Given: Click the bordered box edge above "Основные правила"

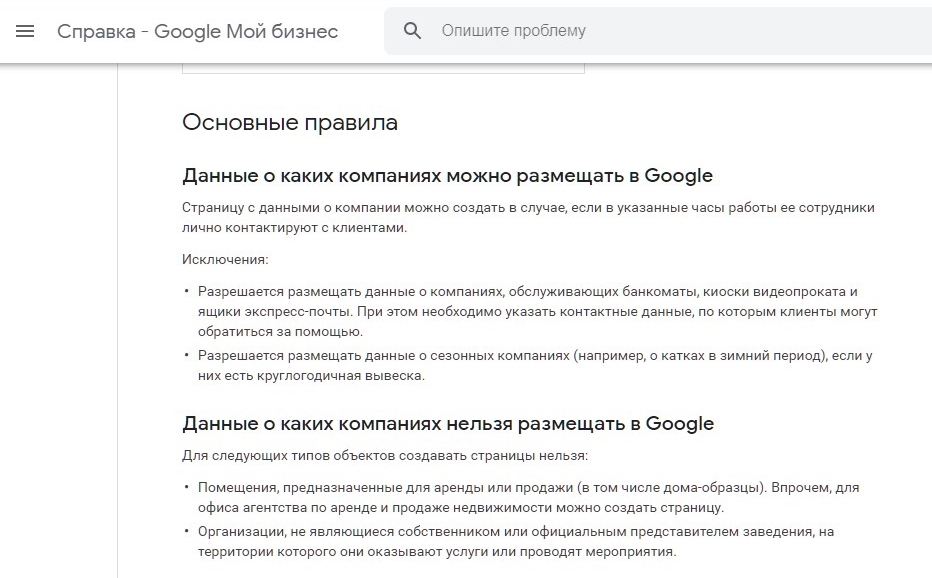Looking at the screenshot, I should [383, 72].
